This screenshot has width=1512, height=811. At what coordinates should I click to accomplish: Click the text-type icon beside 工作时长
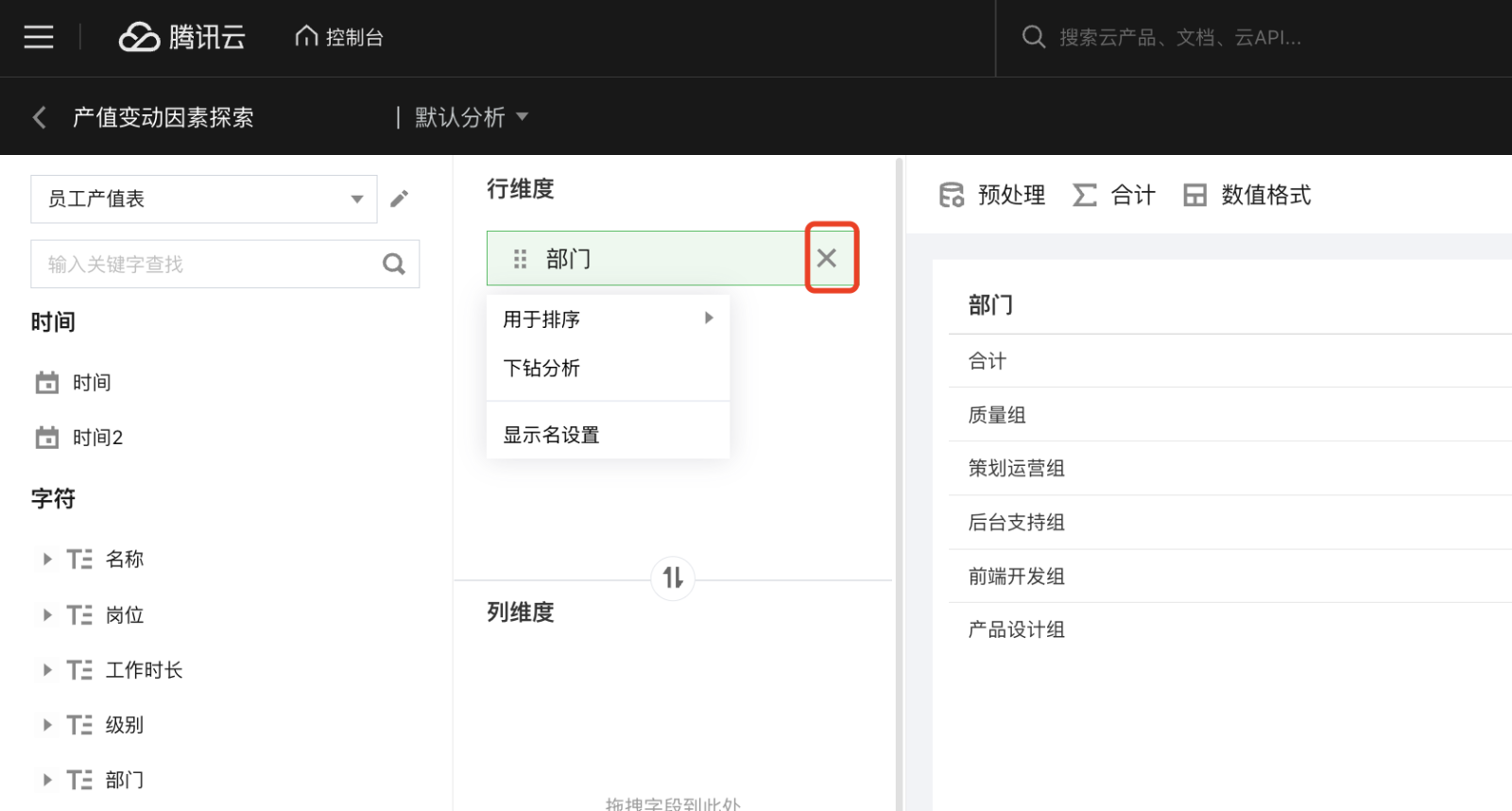click(x=80, y=670)
